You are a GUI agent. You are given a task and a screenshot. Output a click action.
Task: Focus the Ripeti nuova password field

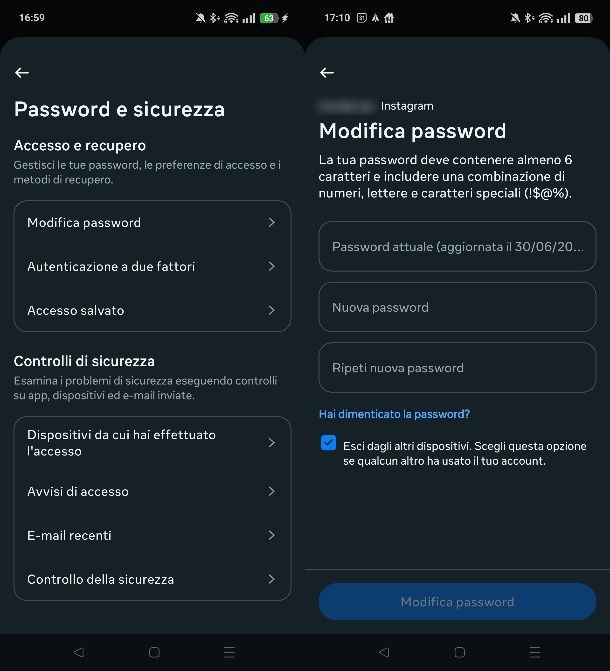pyautogui.click(x=457, y=368)
